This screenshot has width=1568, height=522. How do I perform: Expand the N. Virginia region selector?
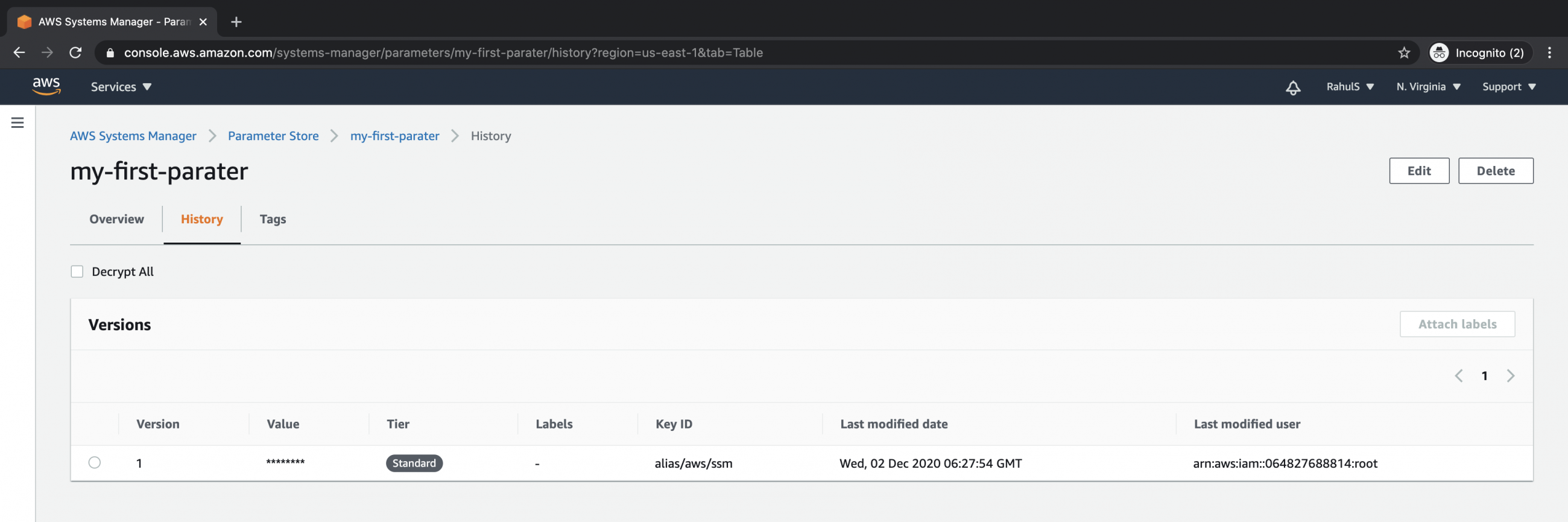(x=1427, y=87)
